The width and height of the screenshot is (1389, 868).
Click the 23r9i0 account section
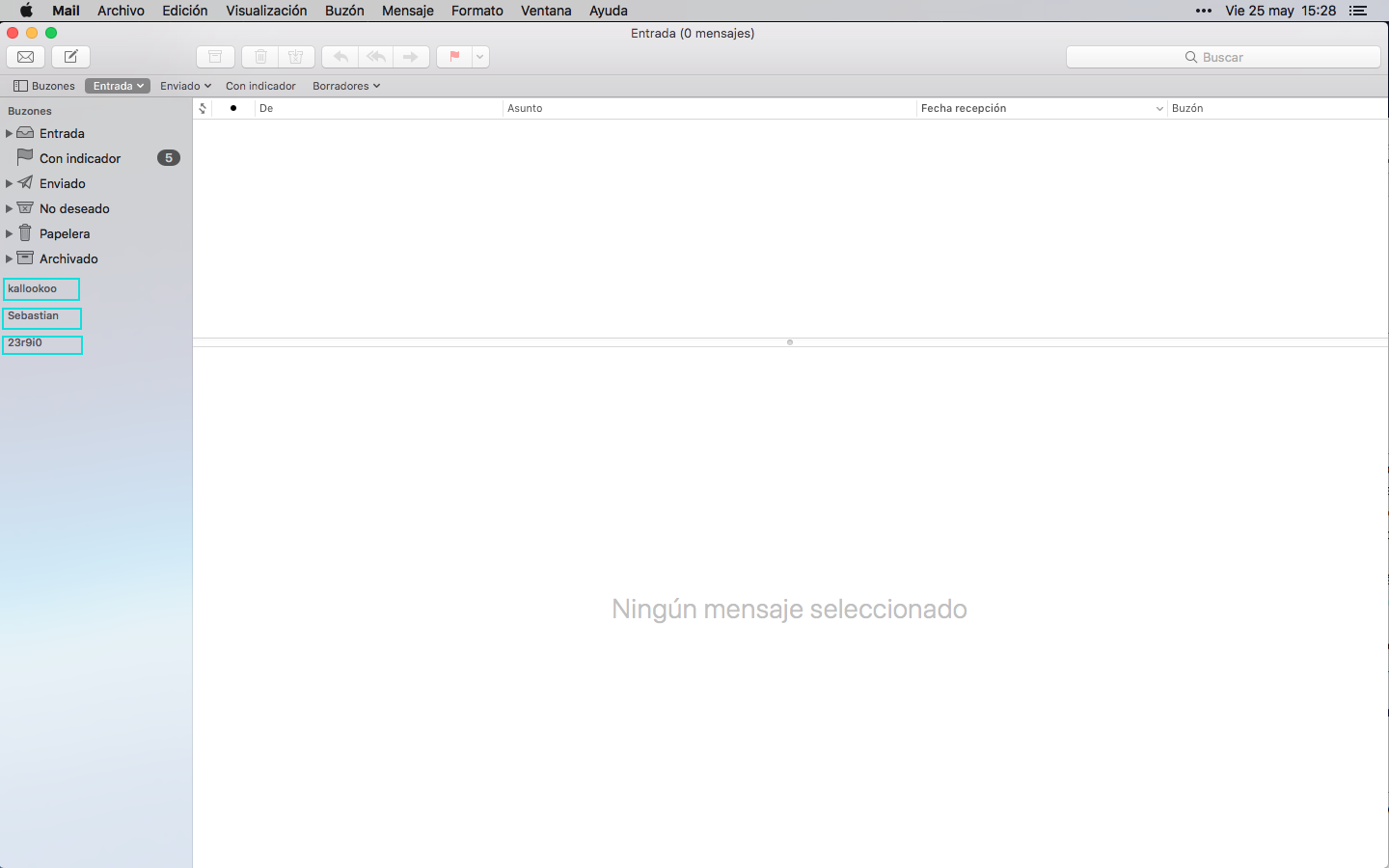point(42,344)
